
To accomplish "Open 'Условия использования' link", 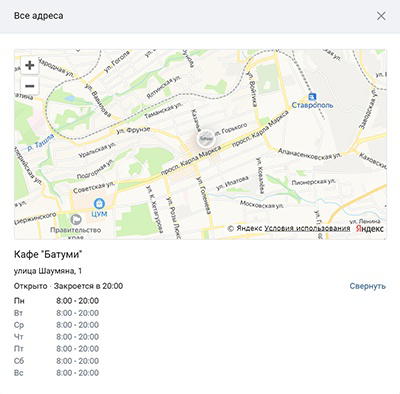I will [x=307, y=228].
